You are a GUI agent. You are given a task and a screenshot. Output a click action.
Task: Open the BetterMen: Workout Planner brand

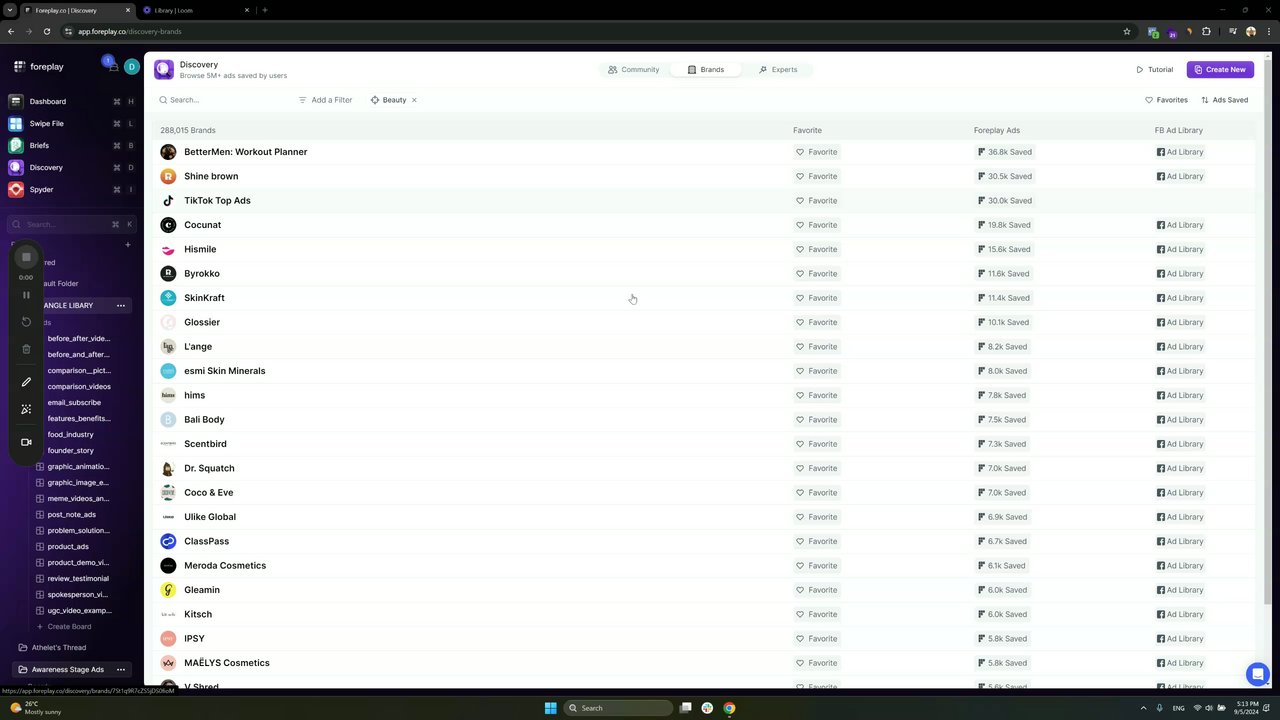pyautogui.click(x=245, y=152)
